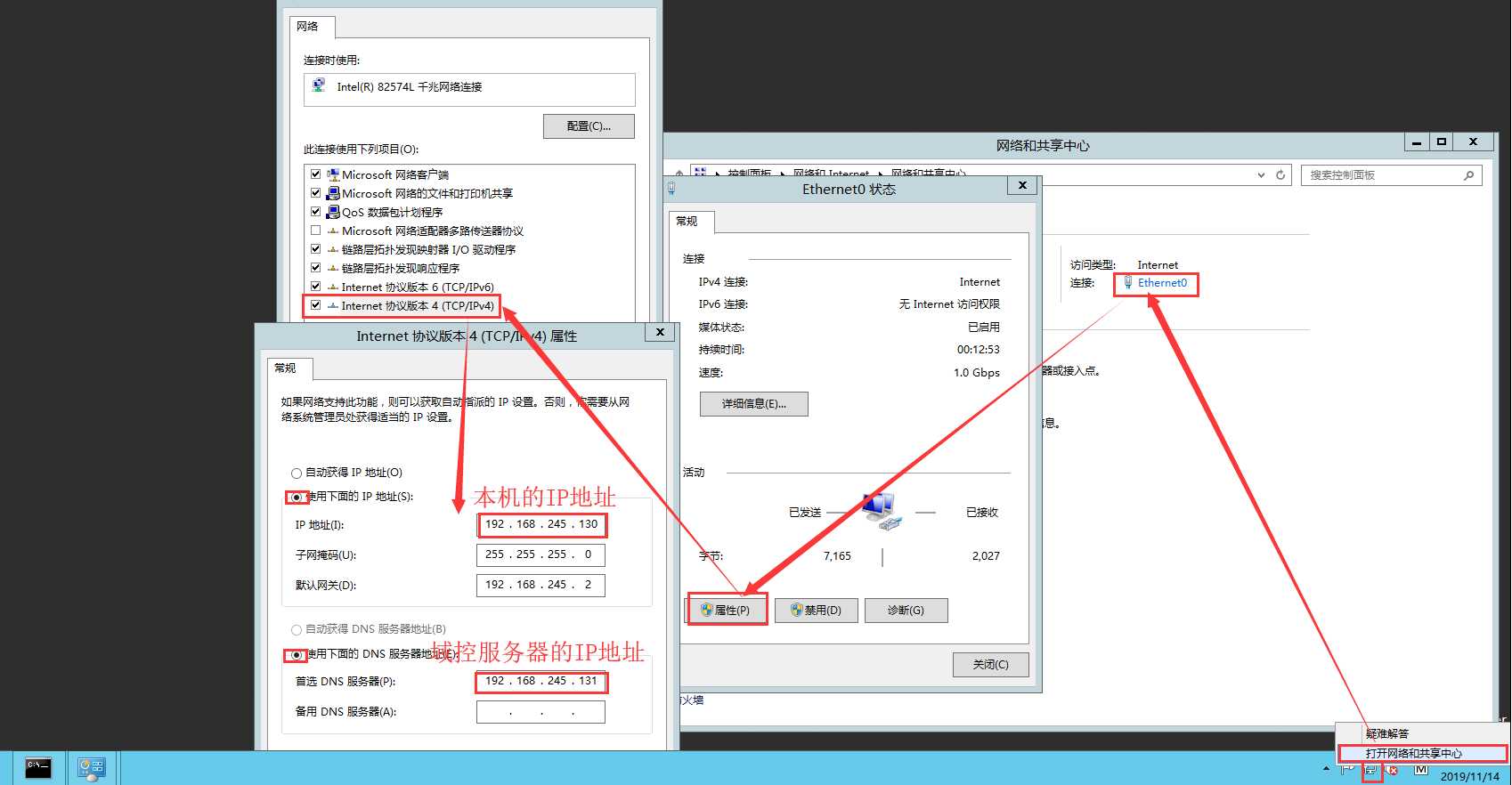The width and height of the screenshot is (1512, 785).
Task: Open Server Manager from the taskbar
Action: coord(91,768)
